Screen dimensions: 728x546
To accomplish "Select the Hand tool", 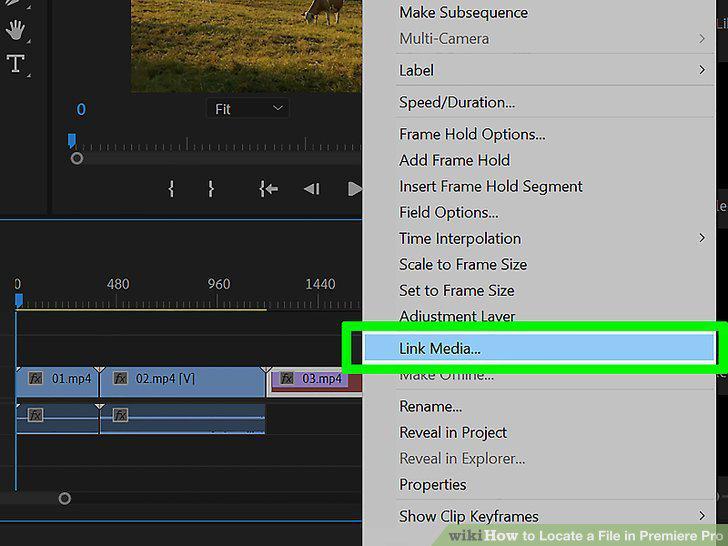I will pos(15,30).
